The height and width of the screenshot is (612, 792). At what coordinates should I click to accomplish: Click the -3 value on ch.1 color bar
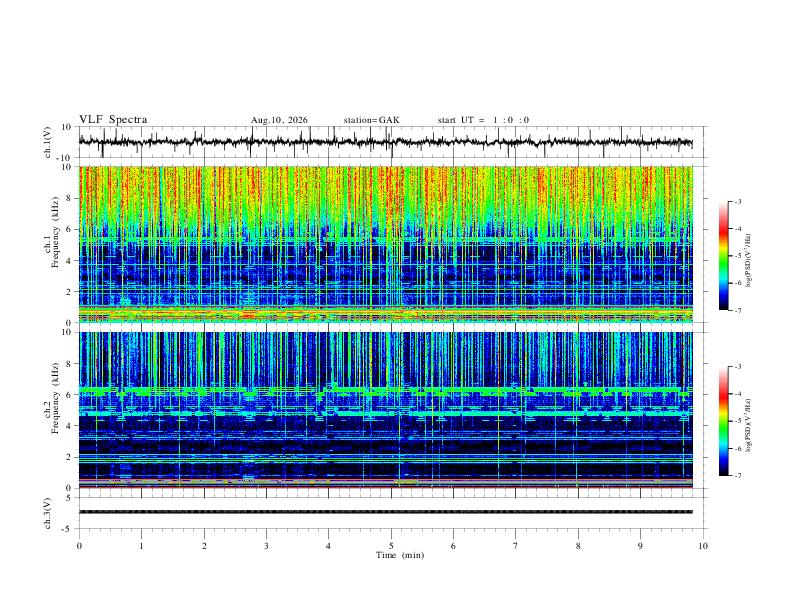pyautogui.click(x=738, y=202)
